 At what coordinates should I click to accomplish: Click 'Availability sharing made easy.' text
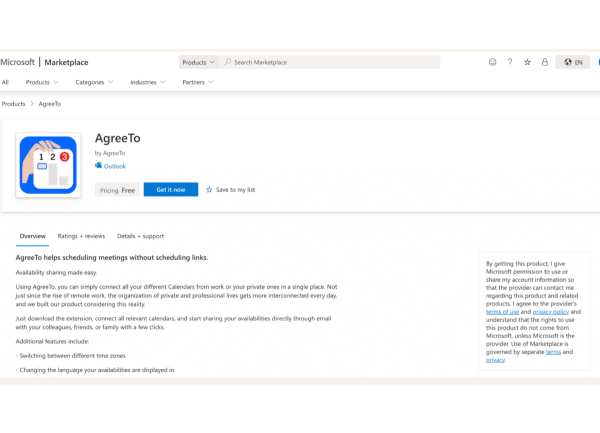point(56,272)
